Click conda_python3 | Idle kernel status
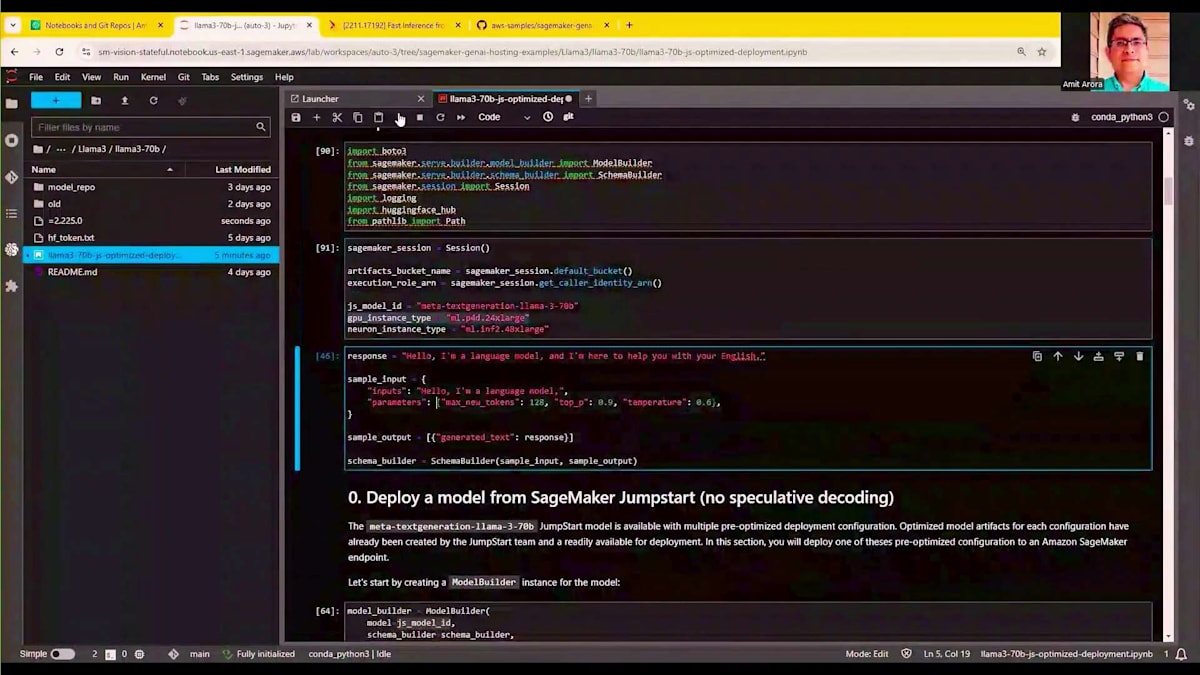 click(x=349, y=654)
